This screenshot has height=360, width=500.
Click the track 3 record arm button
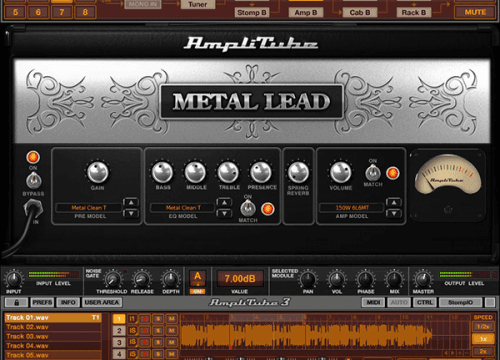[x=145, y=342]
